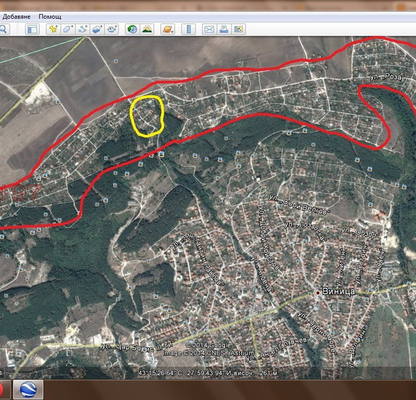This screenshot has width=416, height=400.
Task: Click the Виница red dot placemark
Action: [318, 292]
